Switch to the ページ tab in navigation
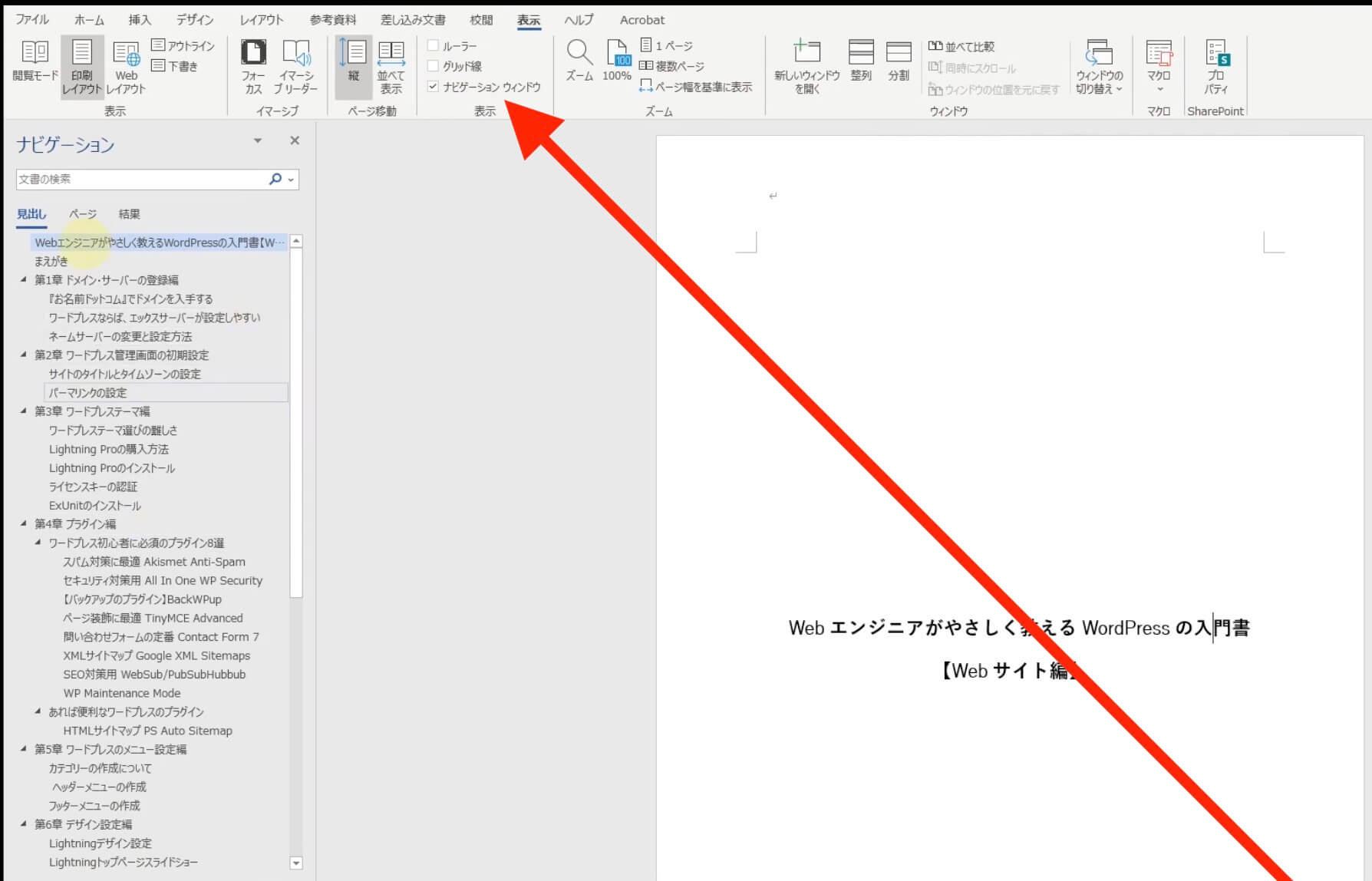 pos(83,214)
